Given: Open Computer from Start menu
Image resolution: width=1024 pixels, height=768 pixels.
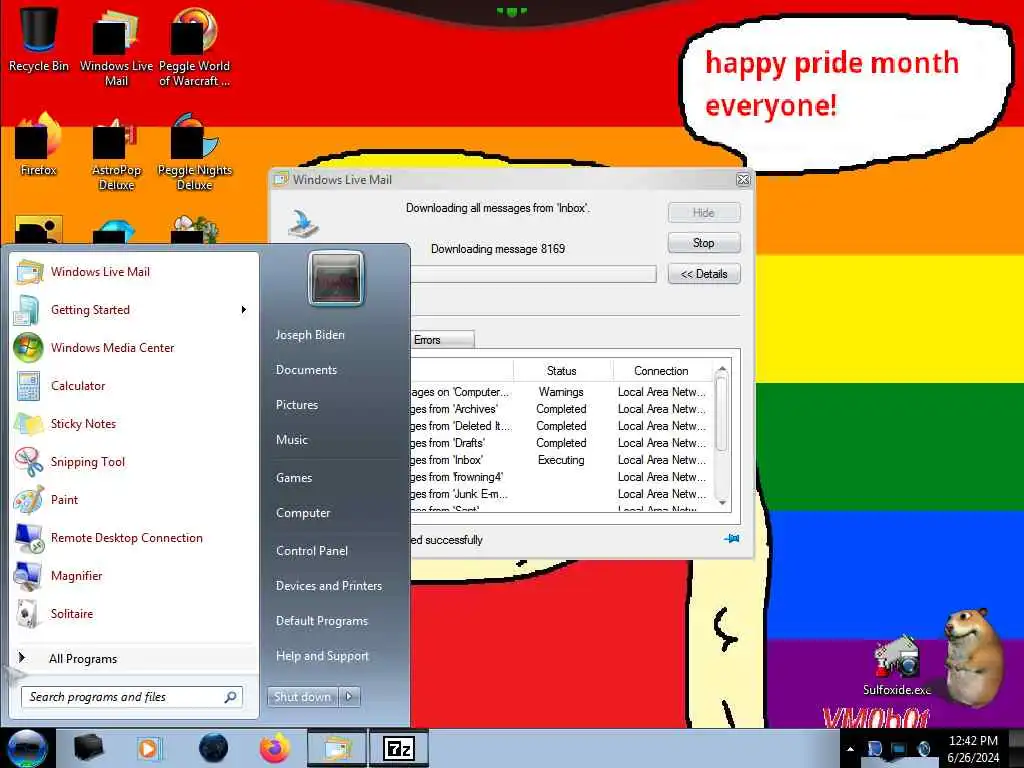Looking at the screenshot, I should [303, 513].
